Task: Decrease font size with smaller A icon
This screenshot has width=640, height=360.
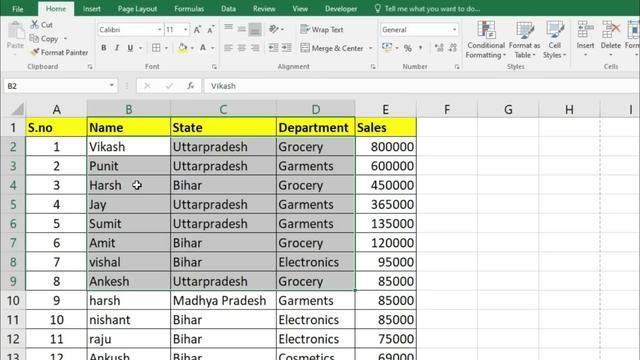Action: click(210, 29)
